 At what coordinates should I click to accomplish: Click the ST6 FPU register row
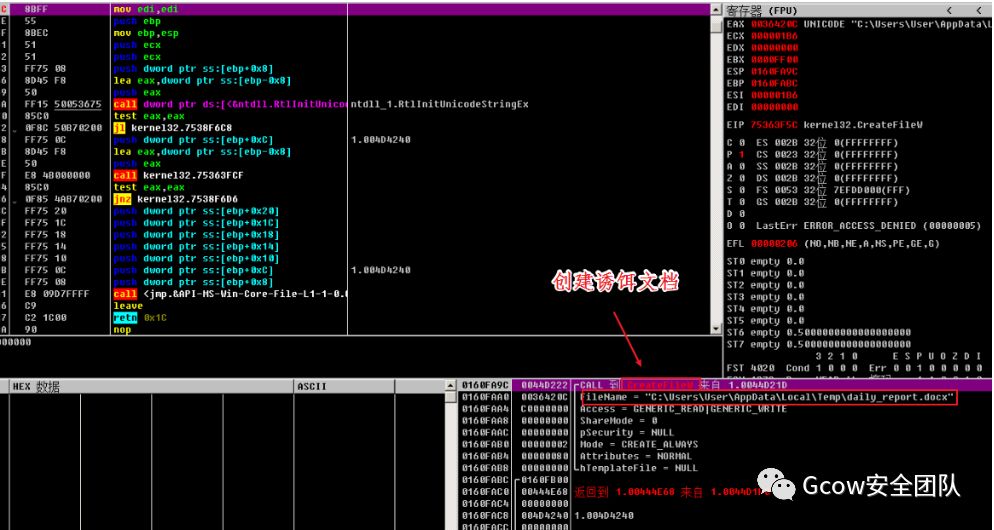(x=819, y=333)
